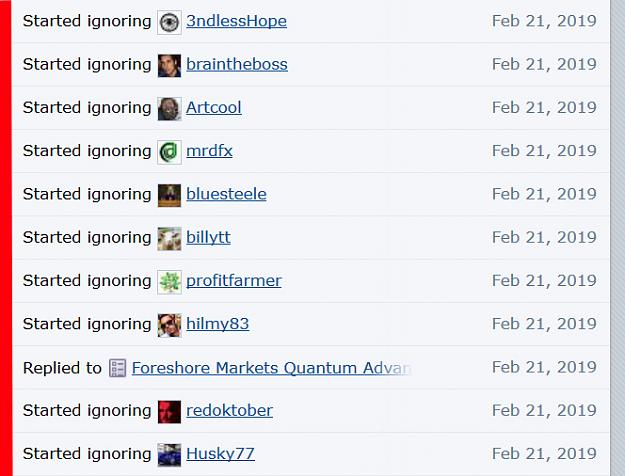Open Artcool's avatar thumbnail
The image size is (625, 476).
tap(169, 109)
